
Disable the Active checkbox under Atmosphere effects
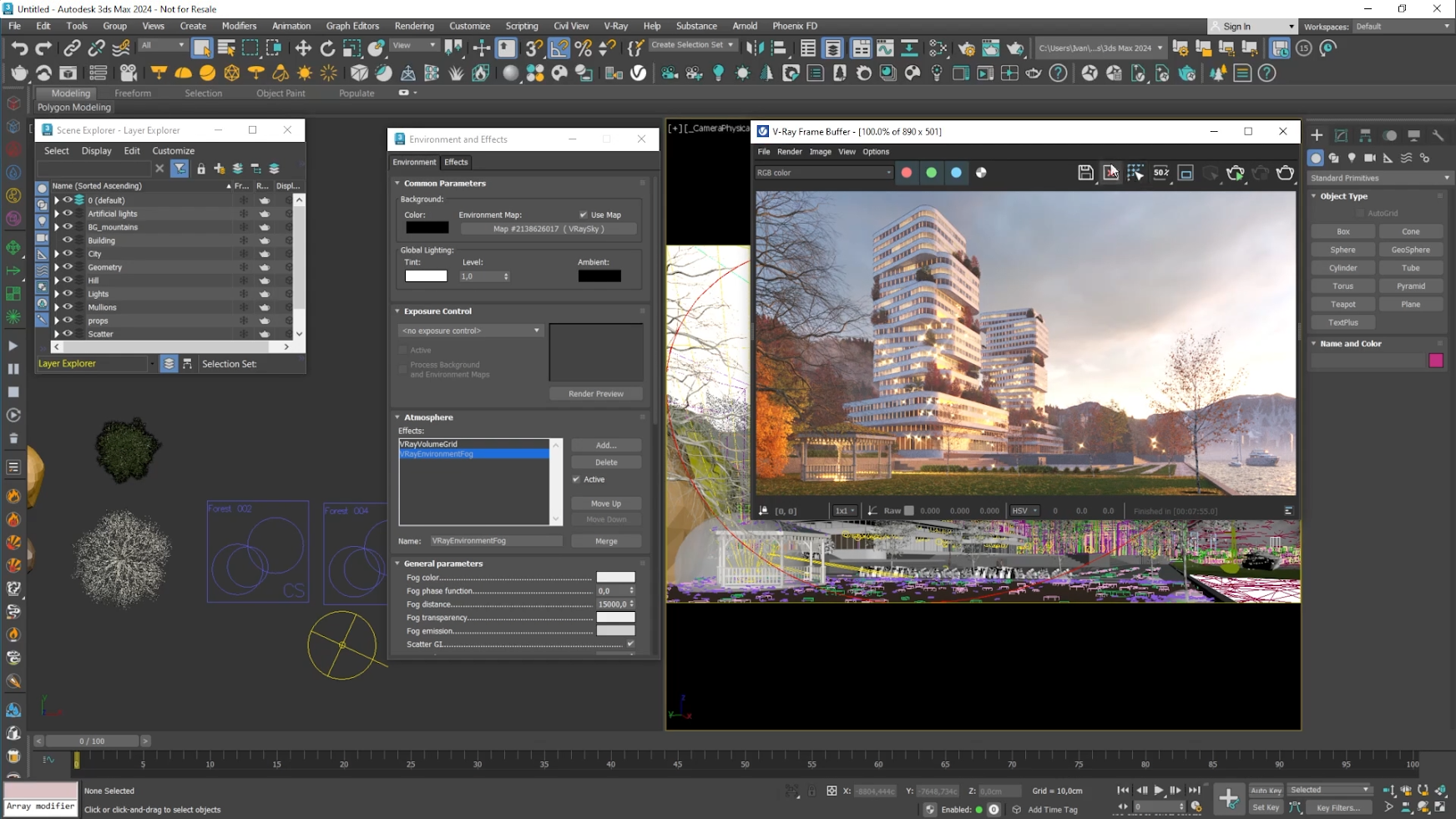(x=576, y=479)
